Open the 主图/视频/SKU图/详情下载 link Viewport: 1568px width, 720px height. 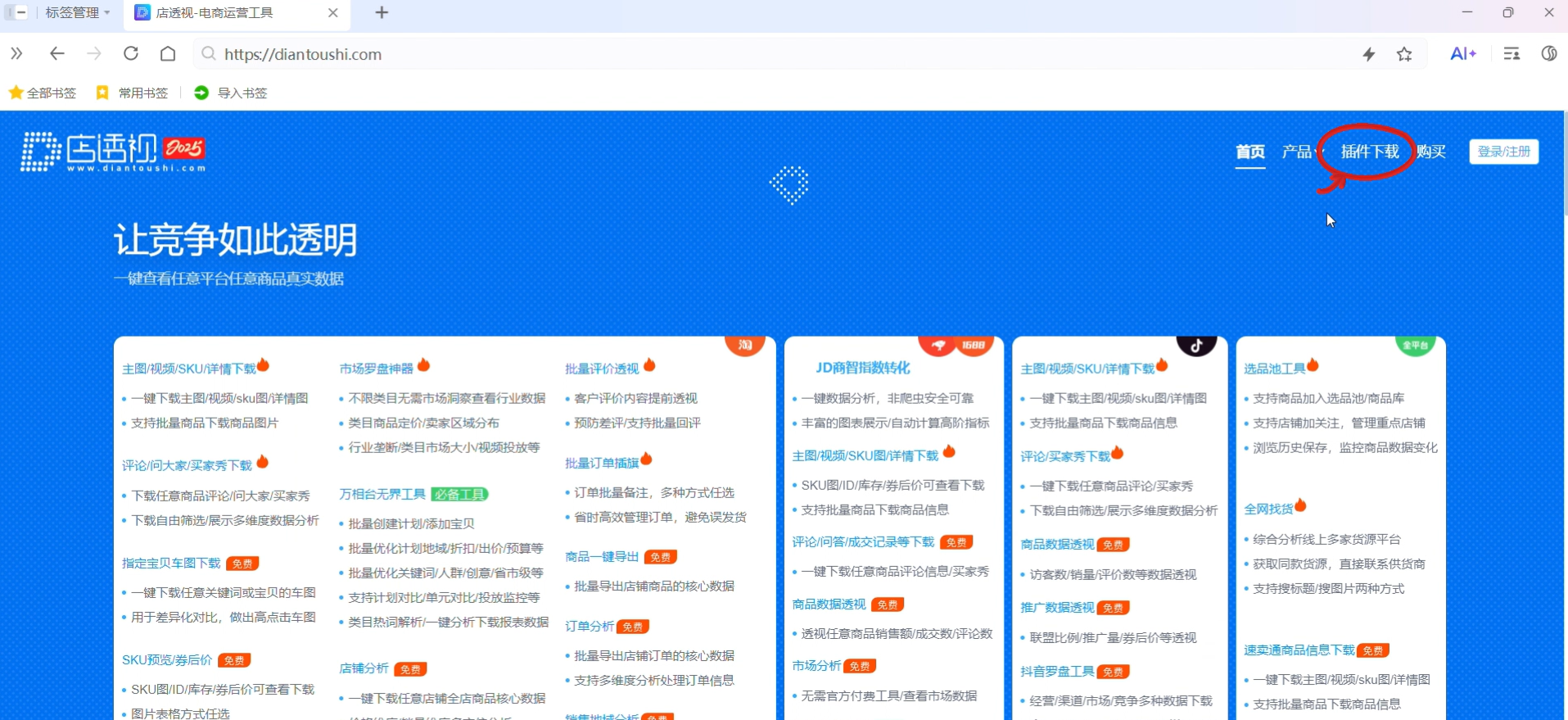pos(865,455)
